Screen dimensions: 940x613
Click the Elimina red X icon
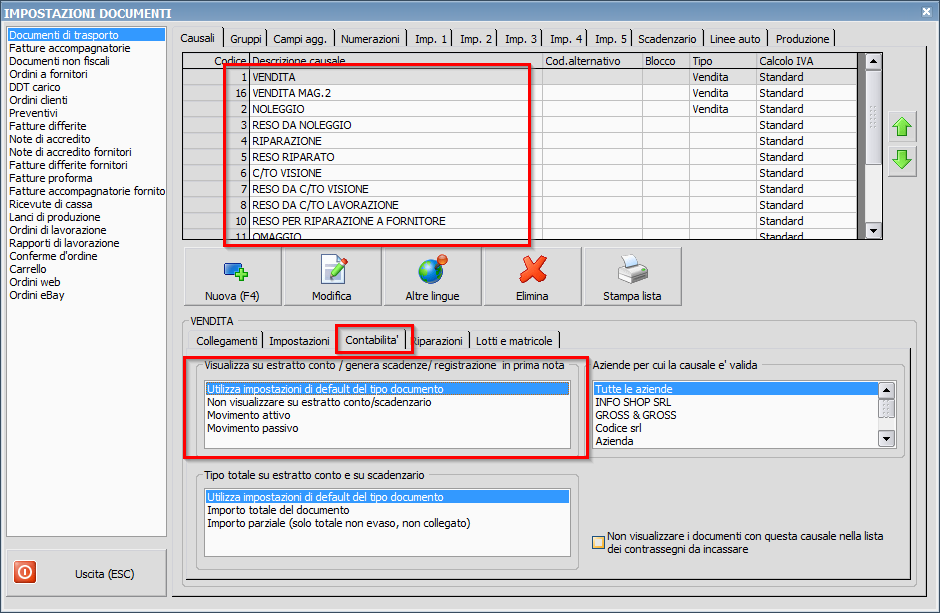[x=533, y=269]
